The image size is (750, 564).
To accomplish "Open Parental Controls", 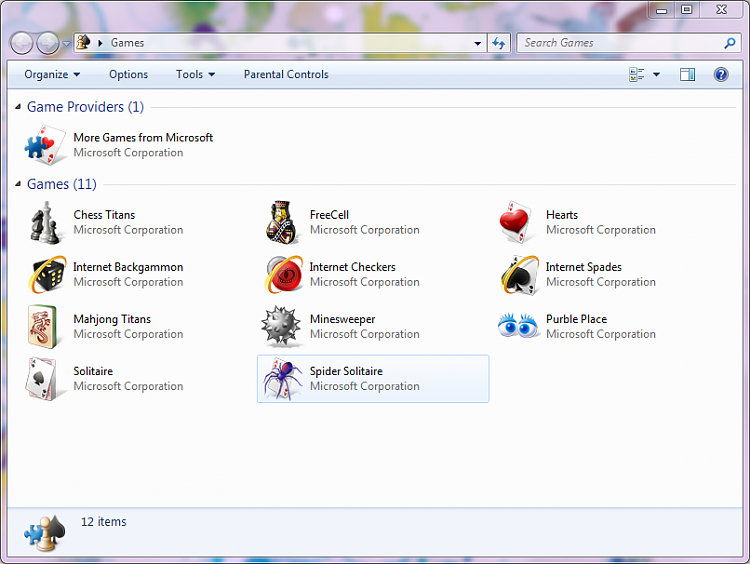I will point(286,75).
